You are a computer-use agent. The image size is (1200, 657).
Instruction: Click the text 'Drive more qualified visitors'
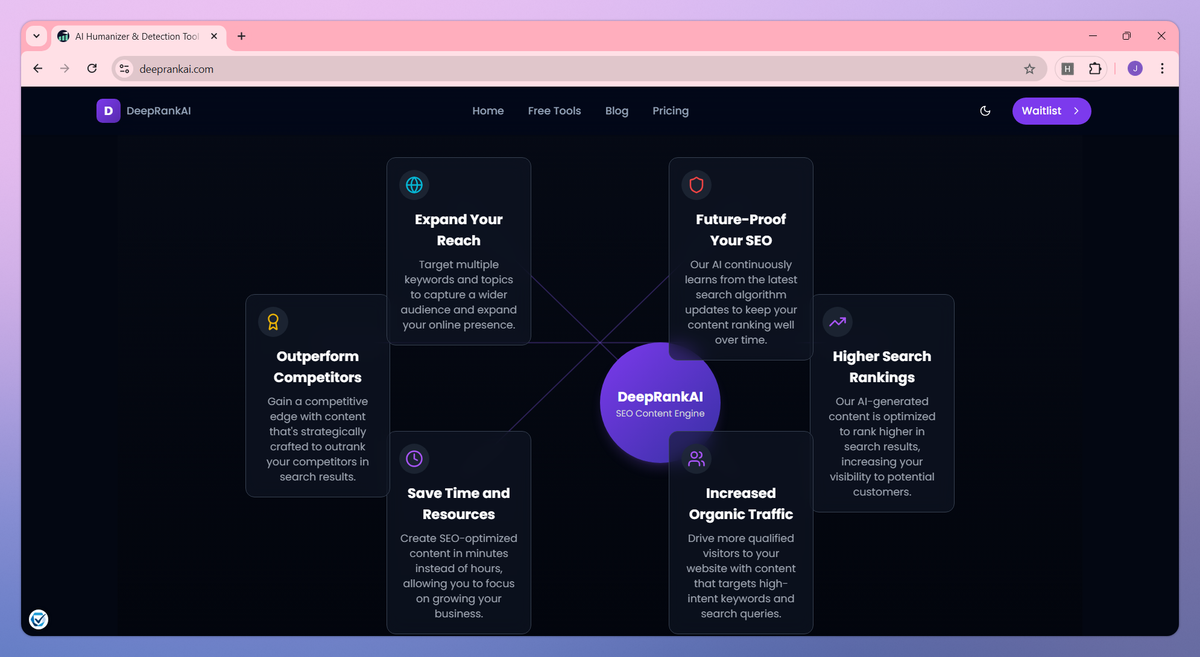coord(741,546)
